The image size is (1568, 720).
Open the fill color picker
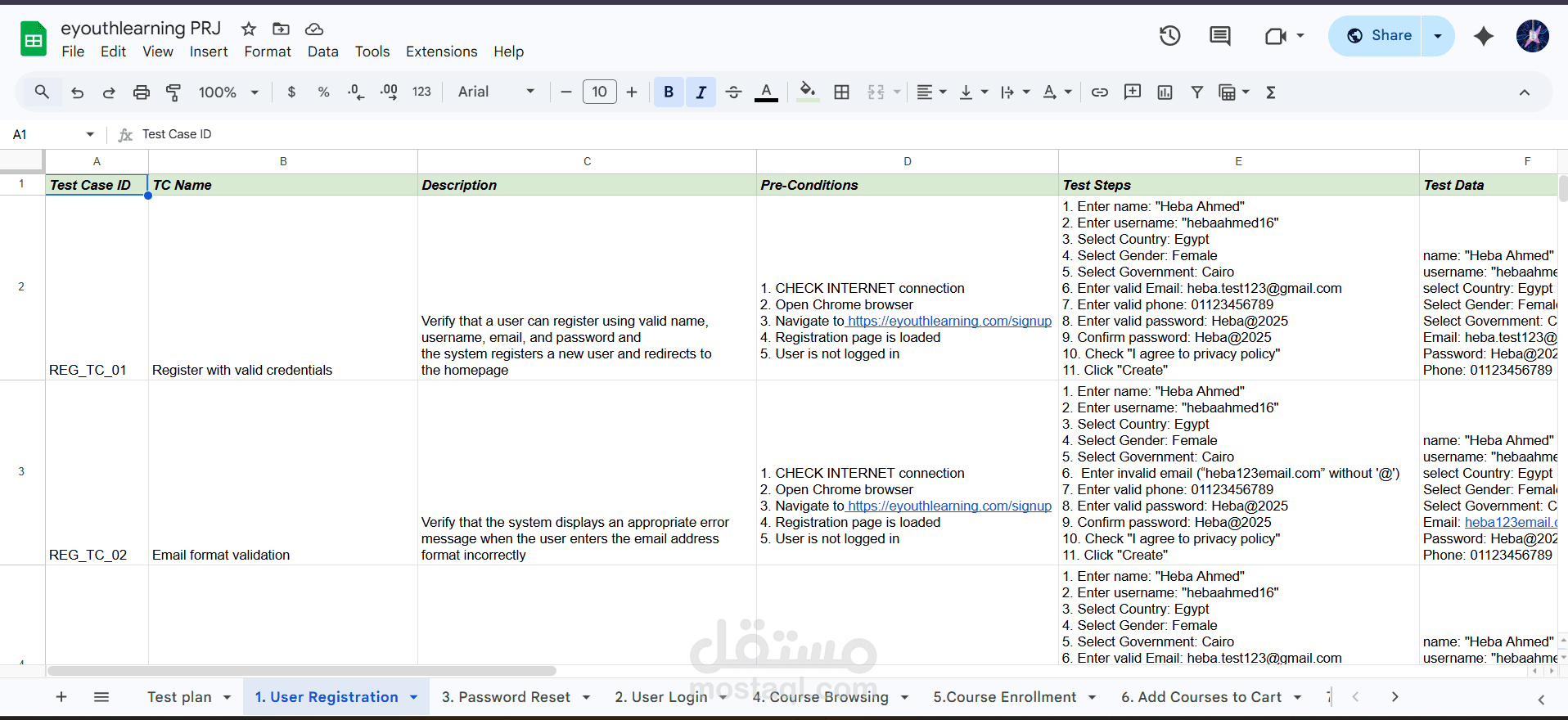tap(808, 92)
